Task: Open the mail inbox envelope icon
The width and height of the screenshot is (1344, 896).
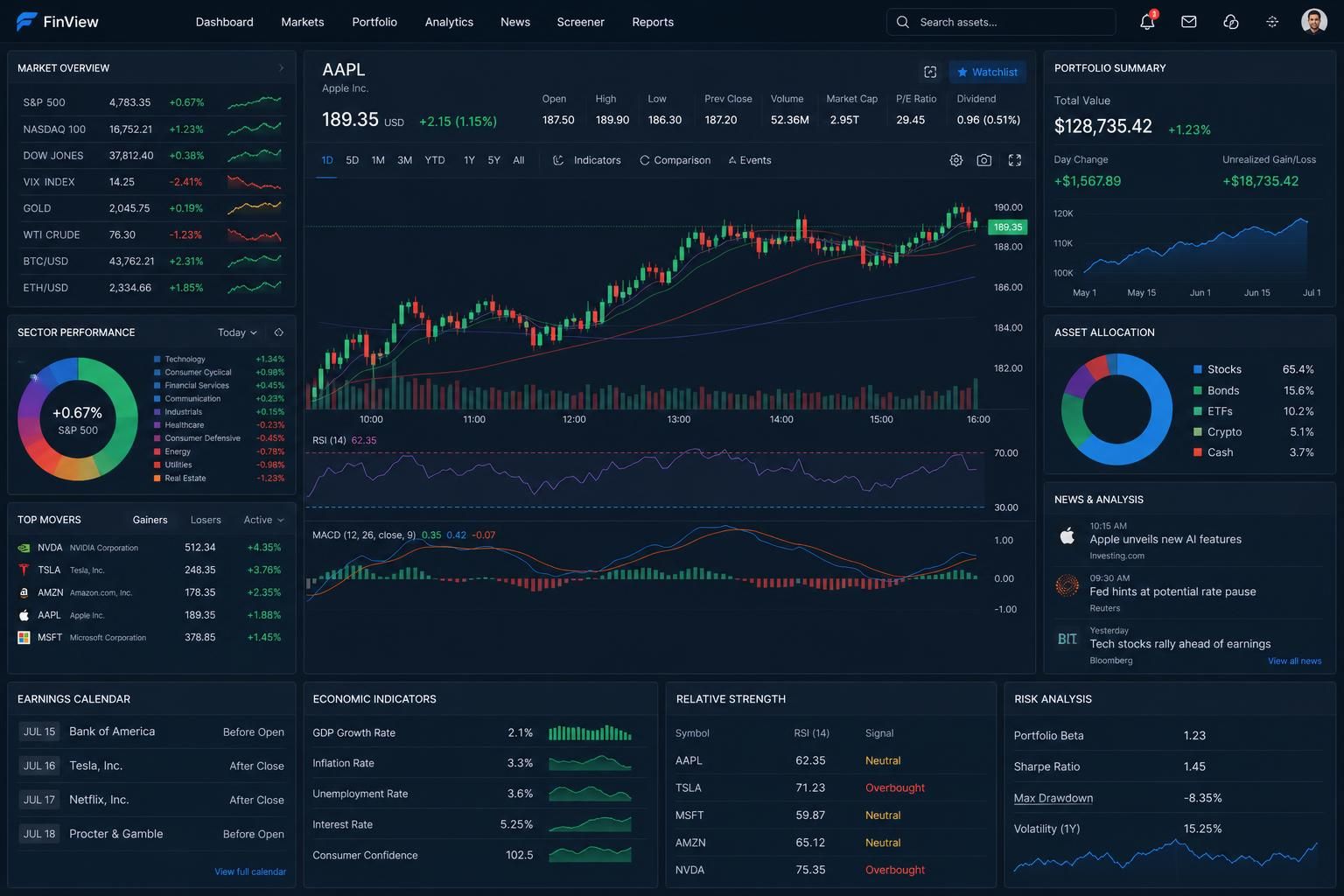Action: [x=1188, y=22]
